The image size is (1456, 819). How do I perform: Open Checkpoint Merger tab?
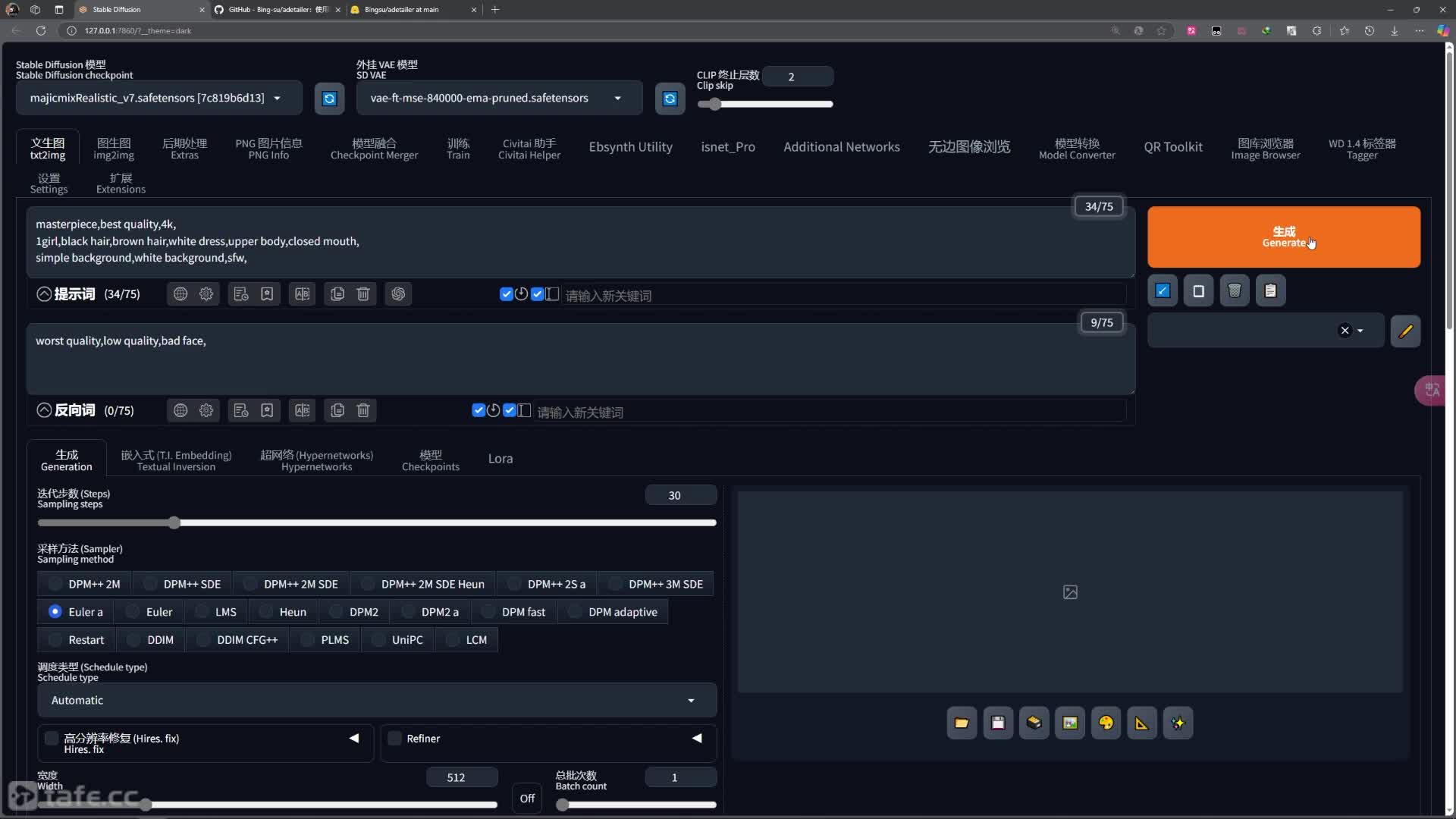click(x=374, y=149)
